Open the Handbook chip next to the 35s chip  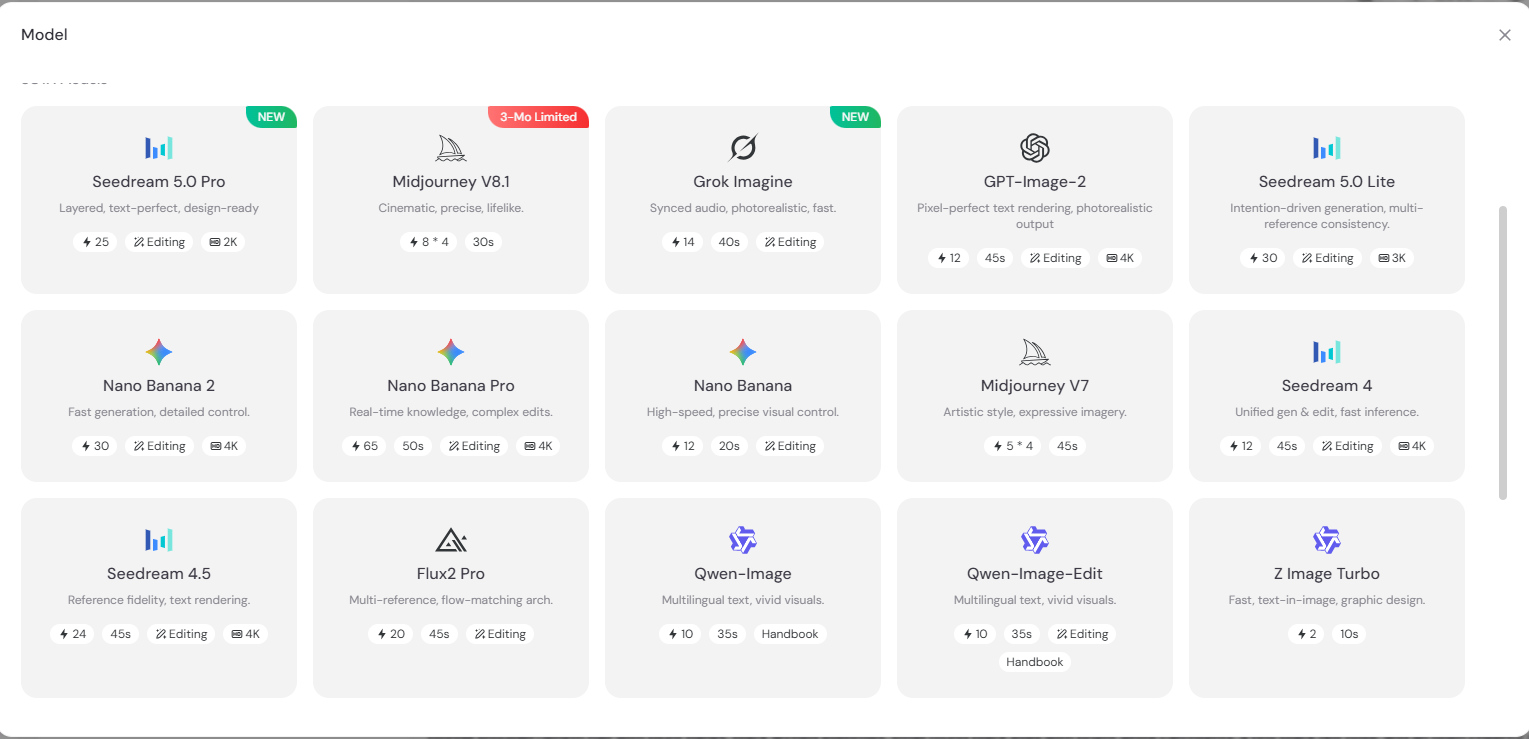(x=790, y=634)
